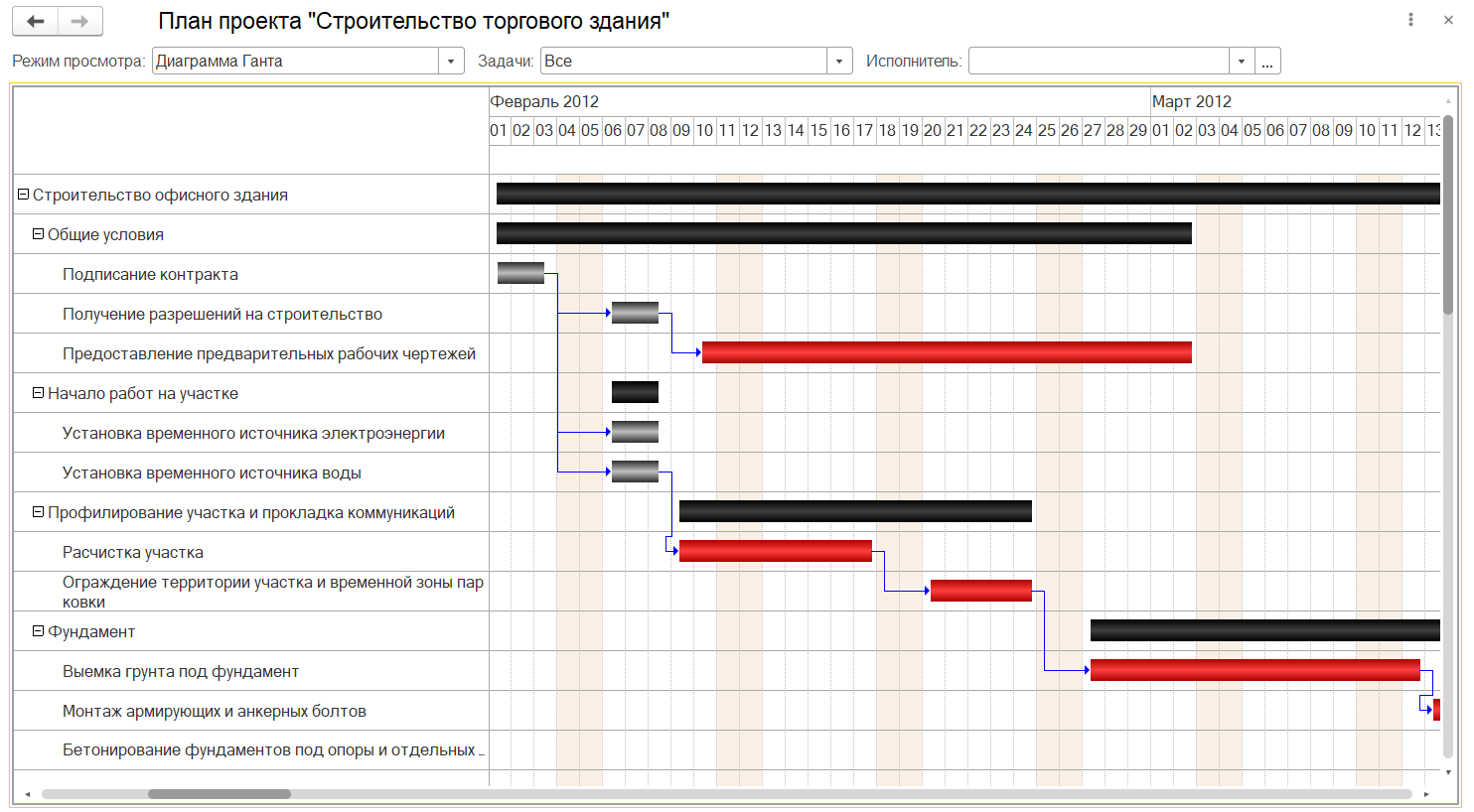Click into the Исполнитель input field
Viewport: 1474px width, 812px height.
1098,62
